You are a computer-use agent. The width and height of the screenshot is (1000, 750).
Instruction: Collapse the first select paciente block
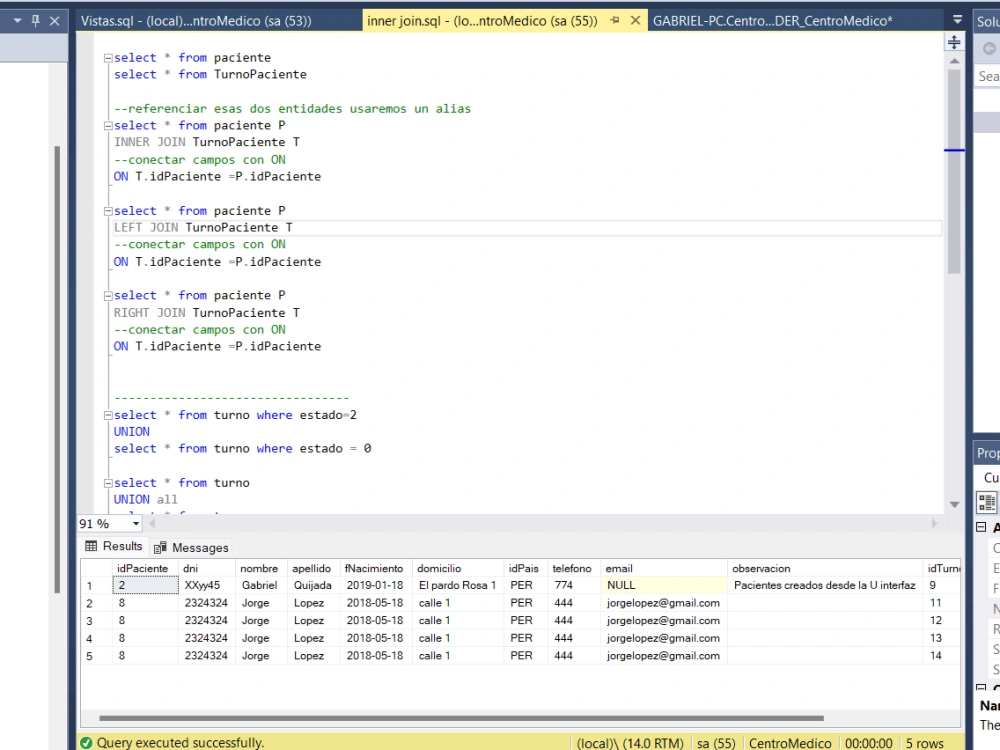[x=108, y=58]
